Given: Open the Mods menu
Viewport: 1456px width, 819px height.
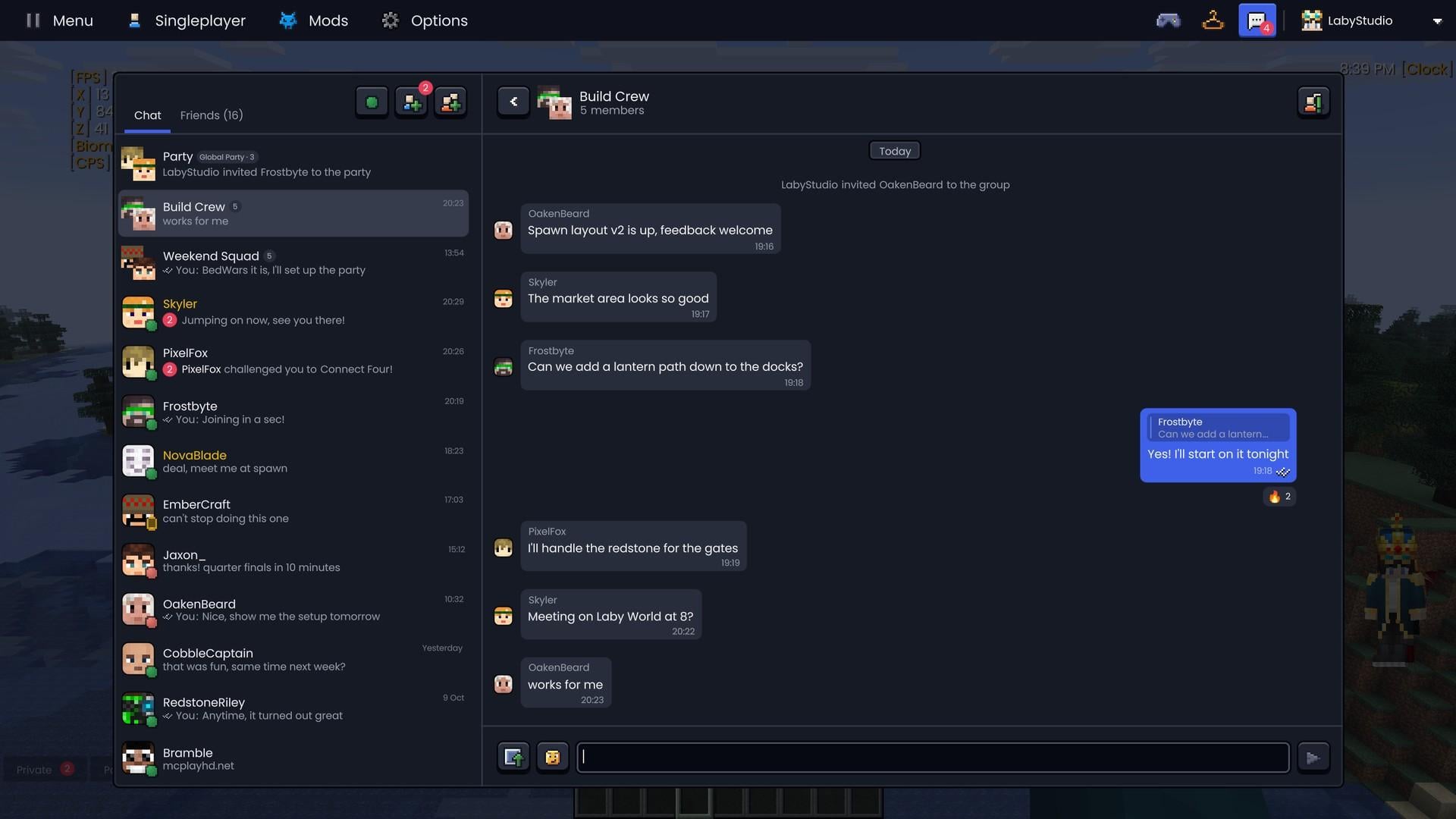Looking at the screenshot, I should coord(313,20).
